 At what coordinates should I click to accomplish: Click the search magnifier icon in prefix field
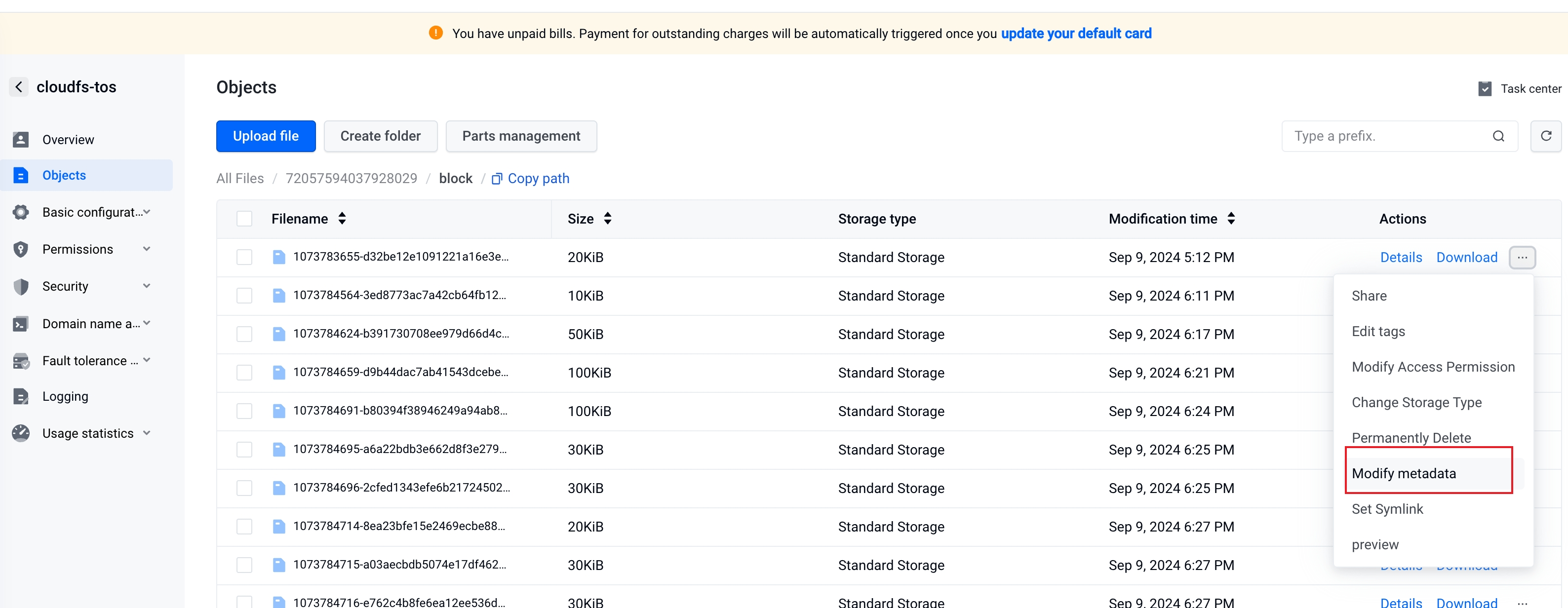click(1498, 136)
